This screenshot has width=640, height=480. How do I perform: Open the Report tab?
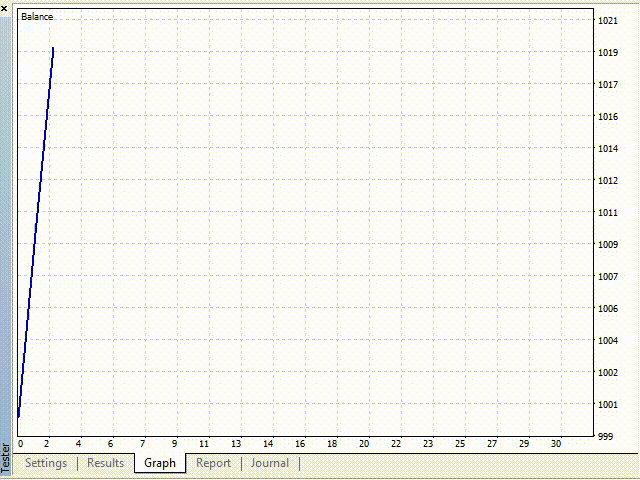[213, 463]
